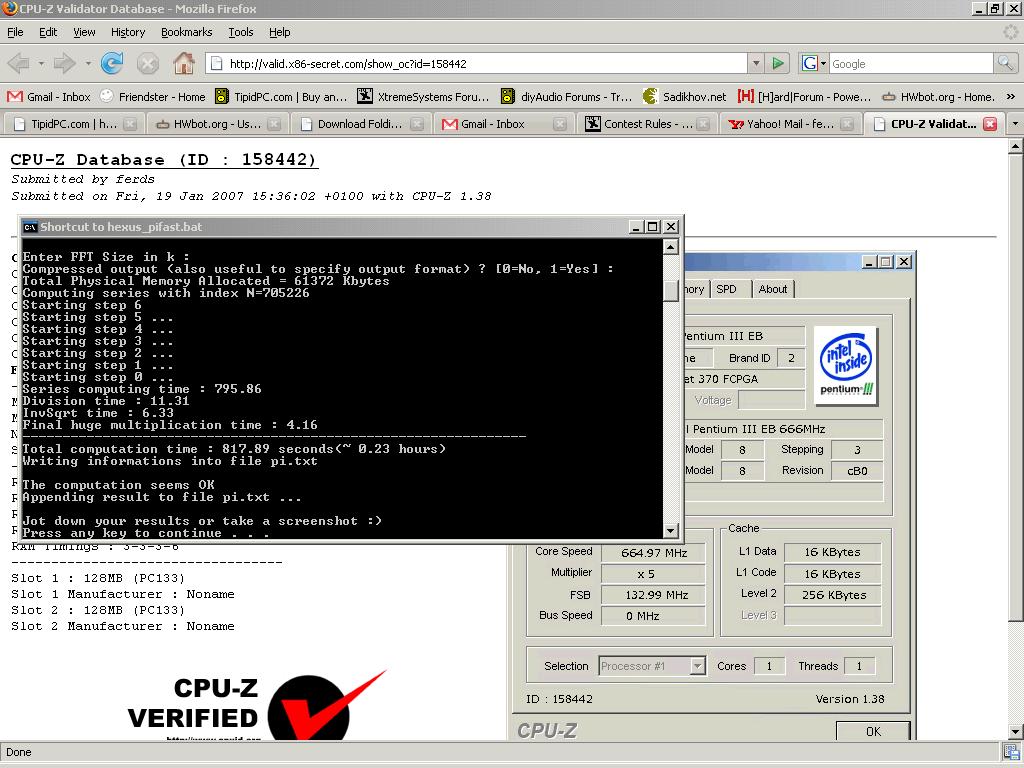Open diyAudio Forums bookmark

click(566, 97)
